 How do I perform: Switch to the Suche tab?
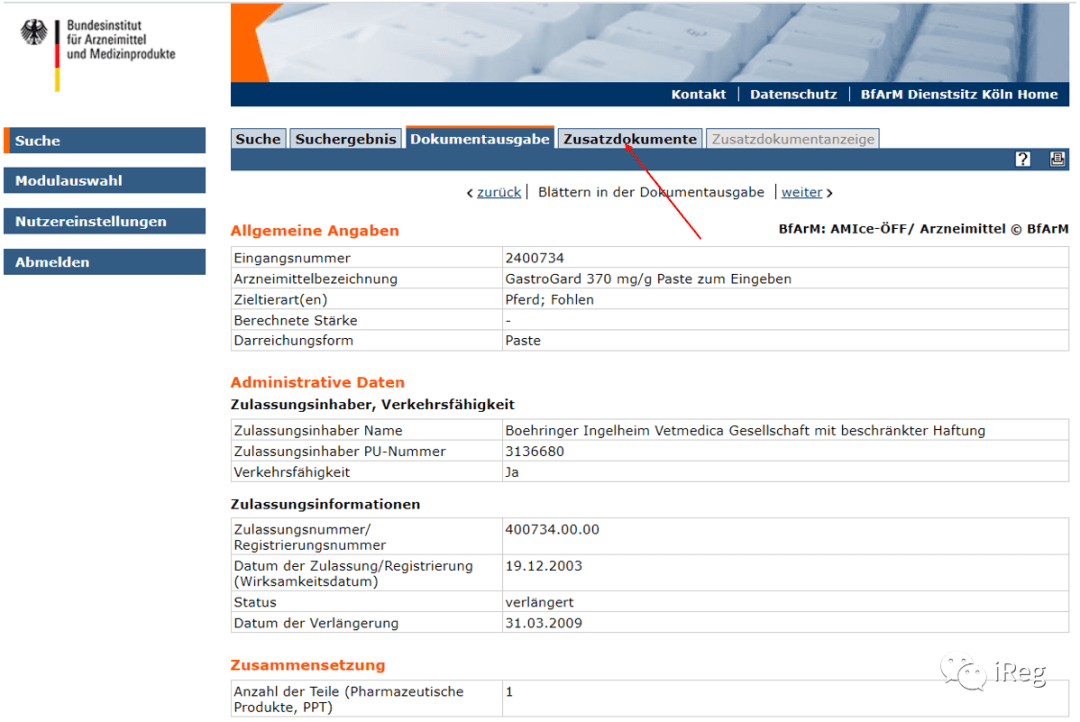[258, 139]
